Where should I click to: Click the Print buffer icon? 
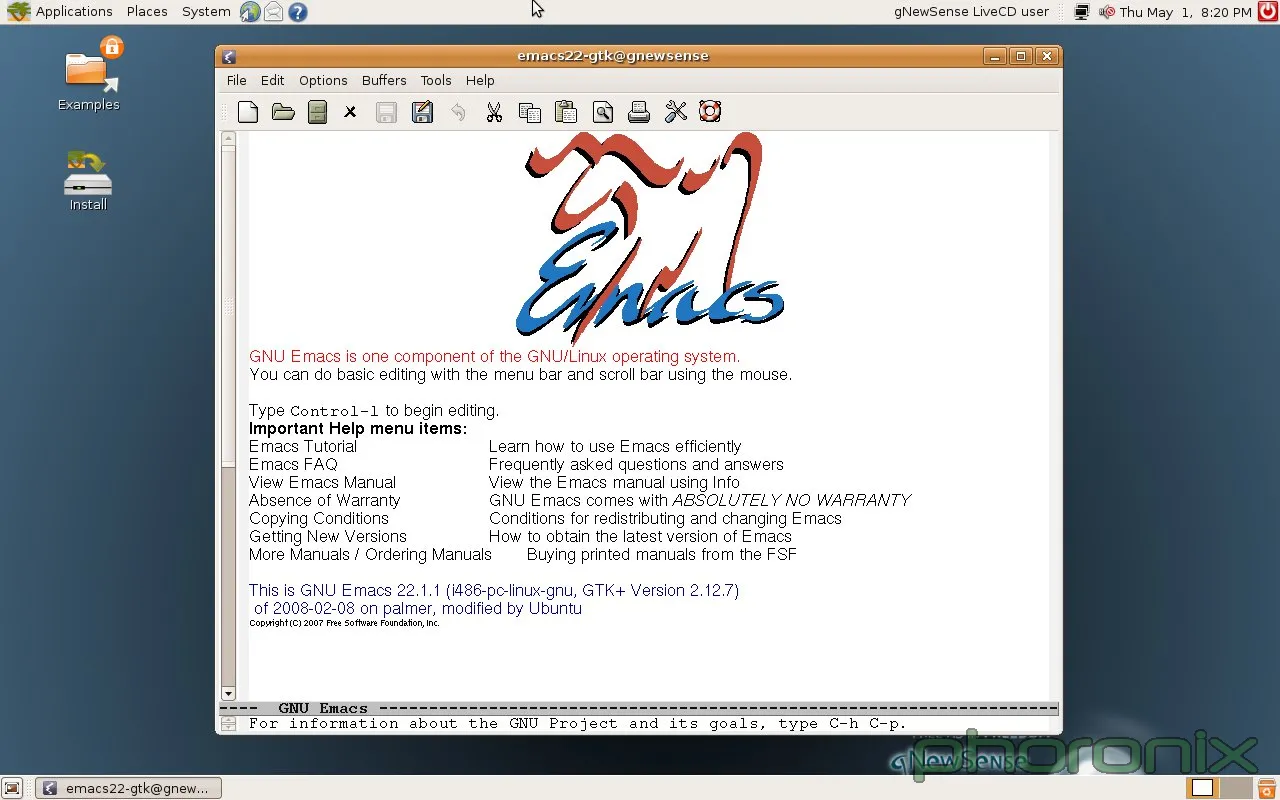pos(639,112)
